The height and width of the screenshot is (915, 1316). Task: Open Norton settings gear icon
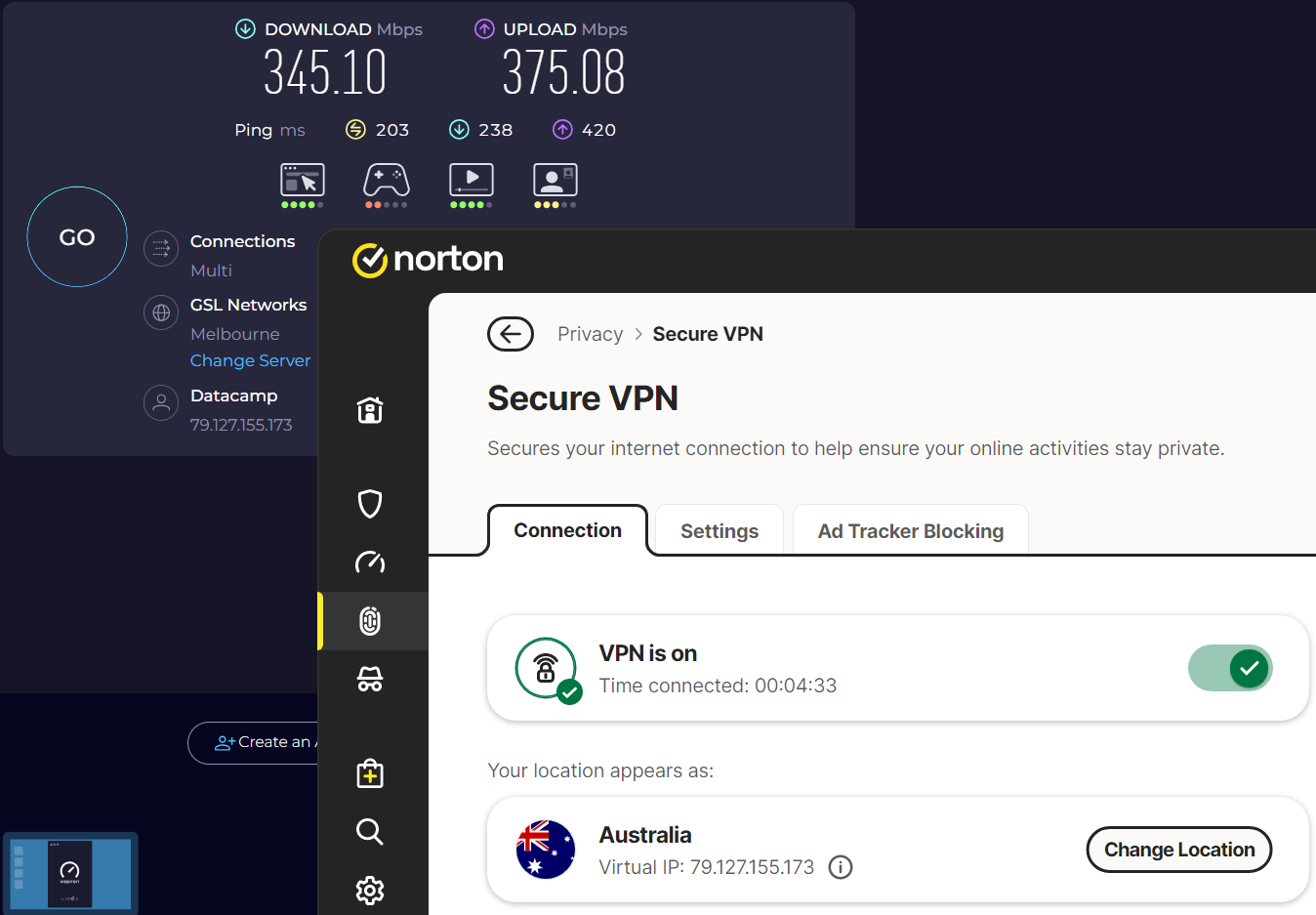click(x=370, y=891)
